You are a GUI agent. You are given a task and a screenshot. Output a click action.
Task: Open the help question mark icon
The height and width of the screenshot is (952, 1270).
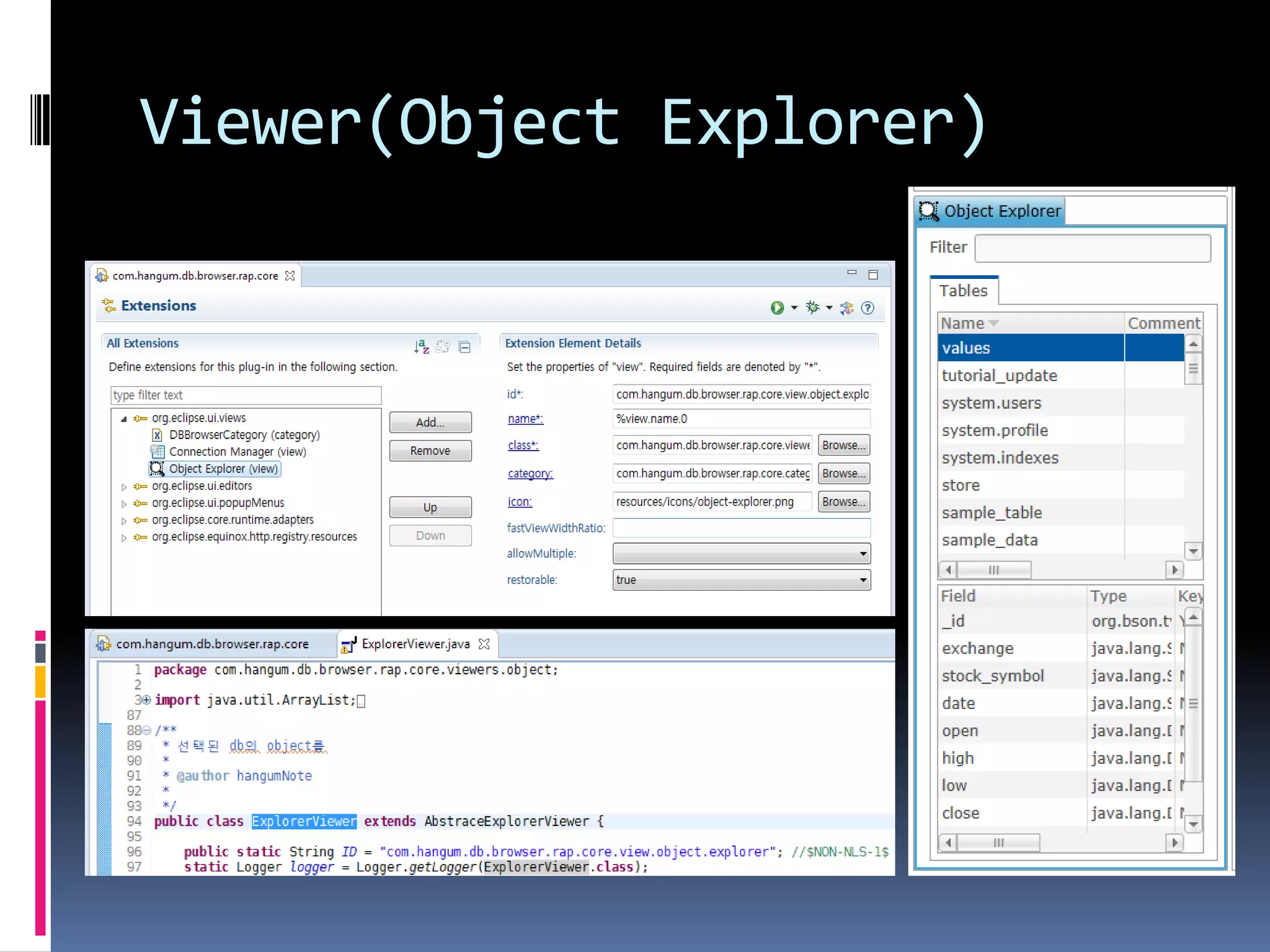click(x=868, y=308)
